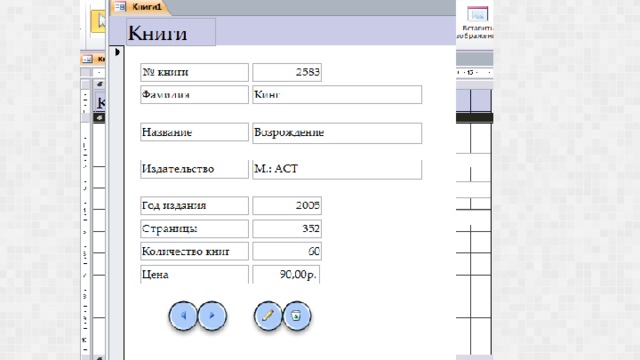Click the Фамилия field containing Кинг
This screenshot has height=360, width=640.
pyautogui.click(x=337, y=95)
